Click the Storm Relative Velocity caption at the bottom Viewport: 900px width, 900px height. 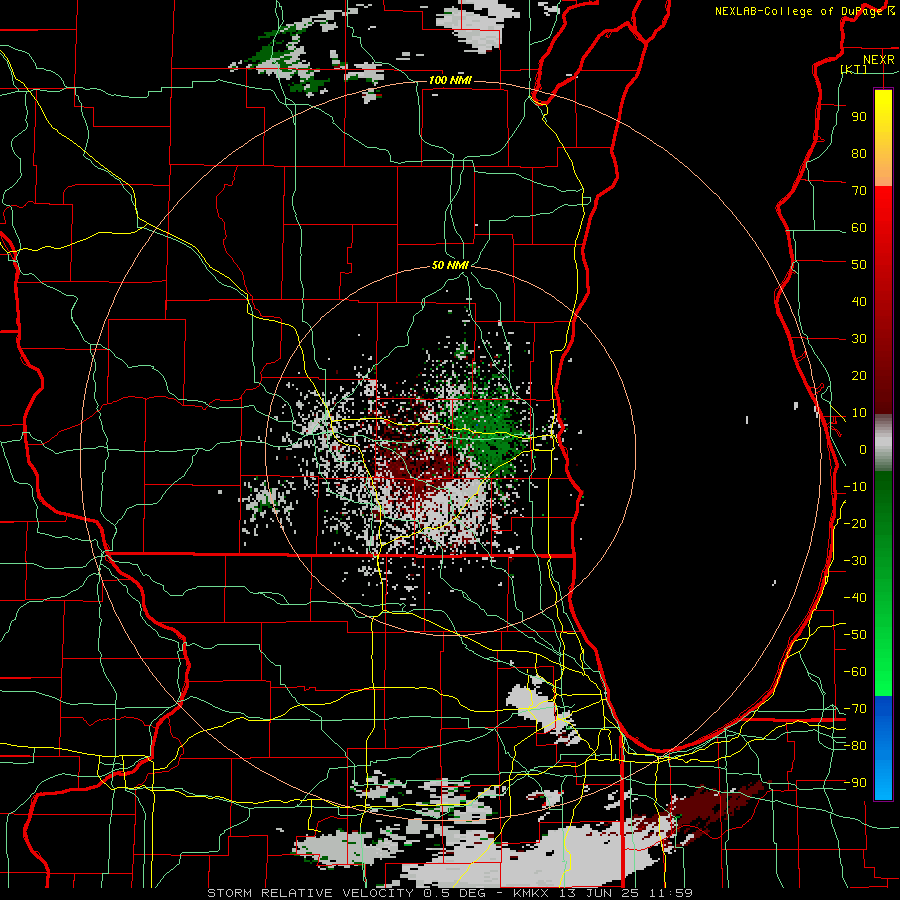[x=450, y=893]
